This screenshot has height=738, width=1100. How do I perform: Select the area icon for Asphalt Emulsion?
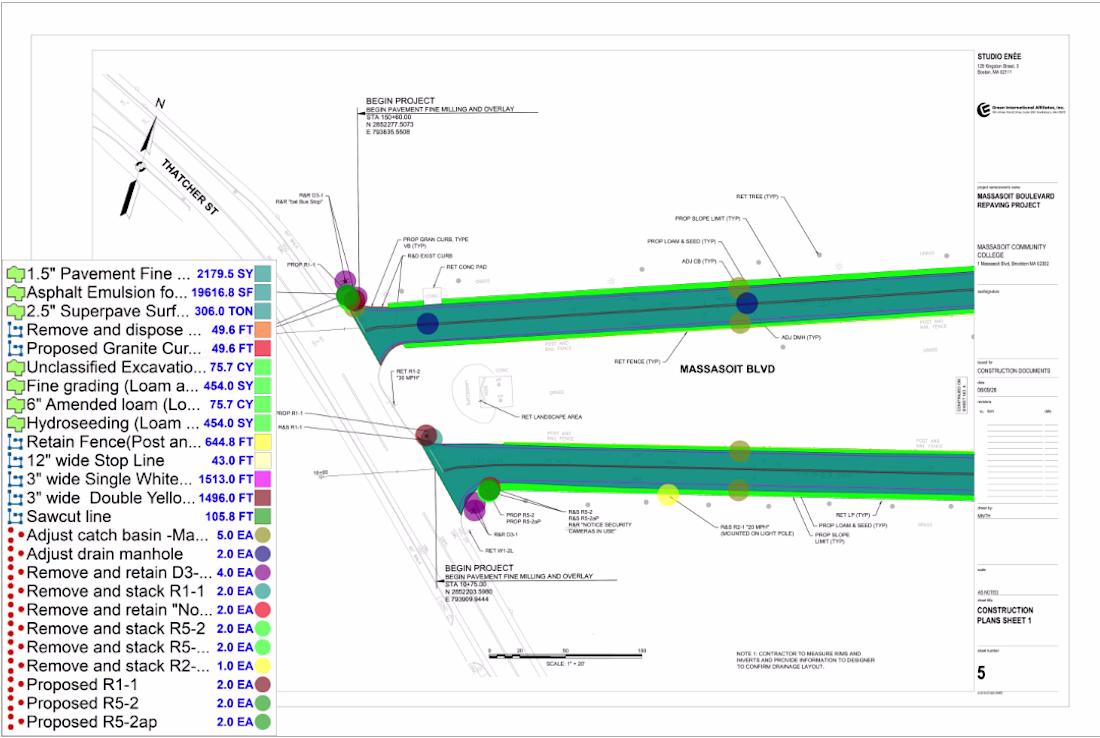click(15, 293)
